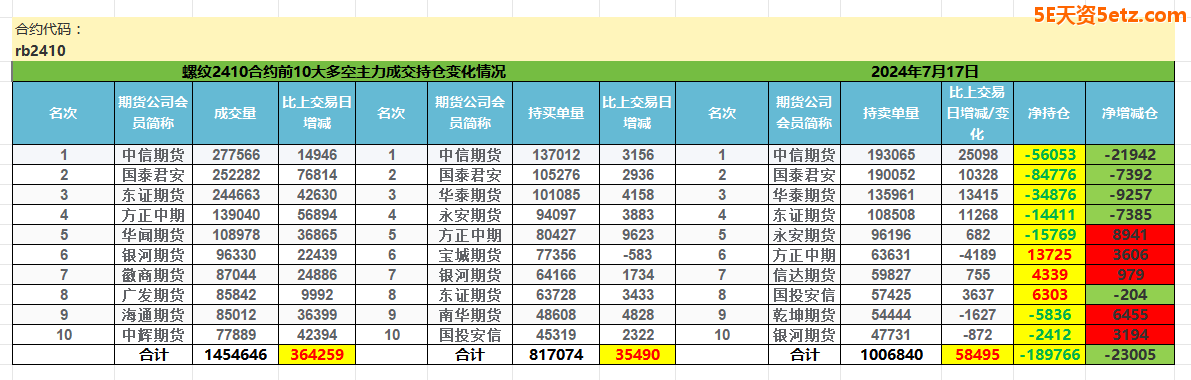Click the 成交量 column header
This screenshot has width=1191, height=380.
(235, 113)
